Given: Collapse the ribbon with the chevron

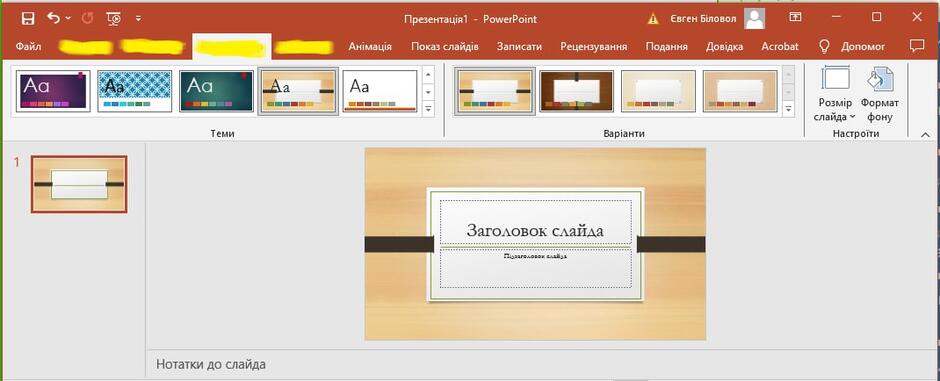Looking at the screenshot, I should 926,135.
